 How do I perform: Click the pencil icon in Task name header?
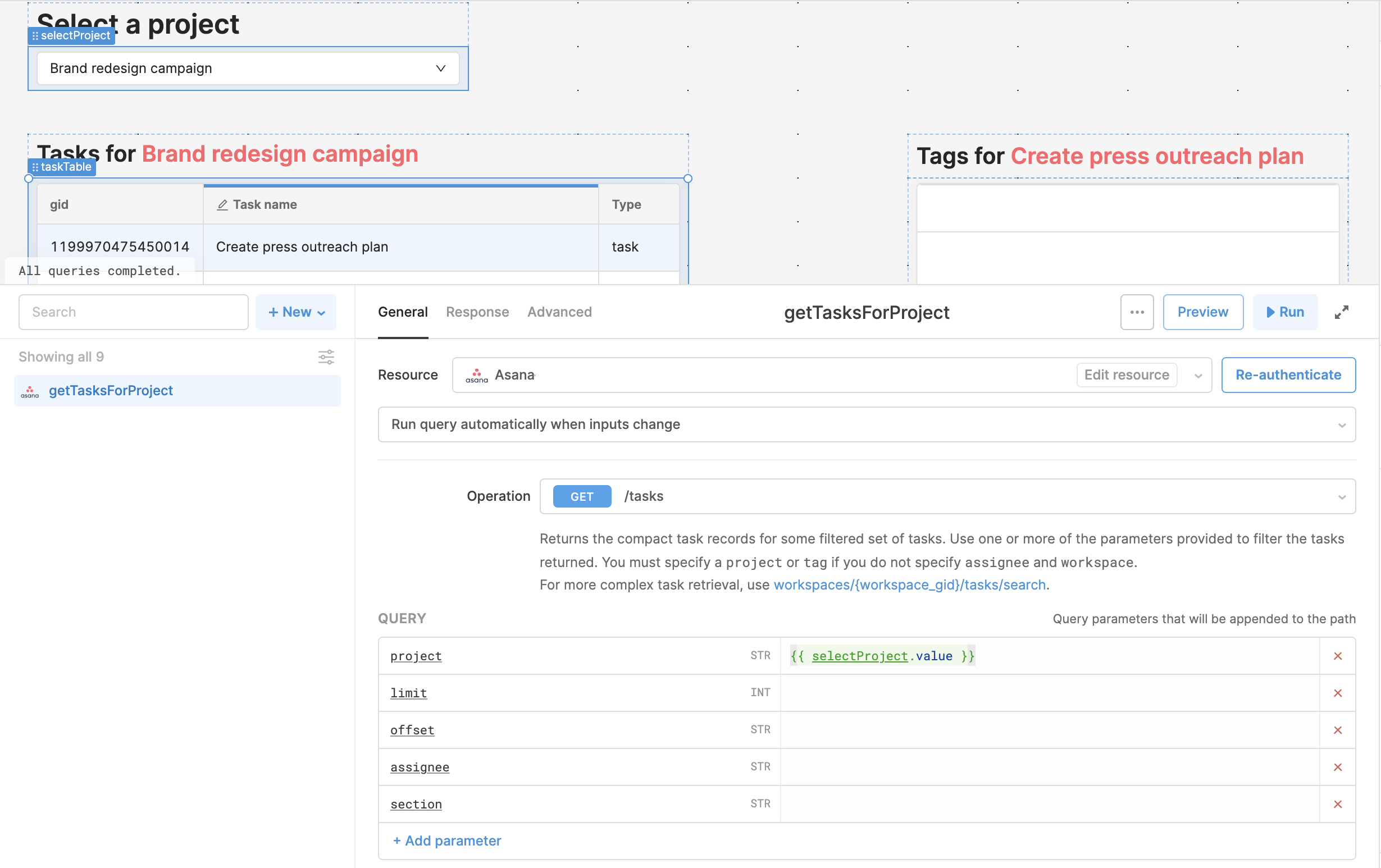222,205
